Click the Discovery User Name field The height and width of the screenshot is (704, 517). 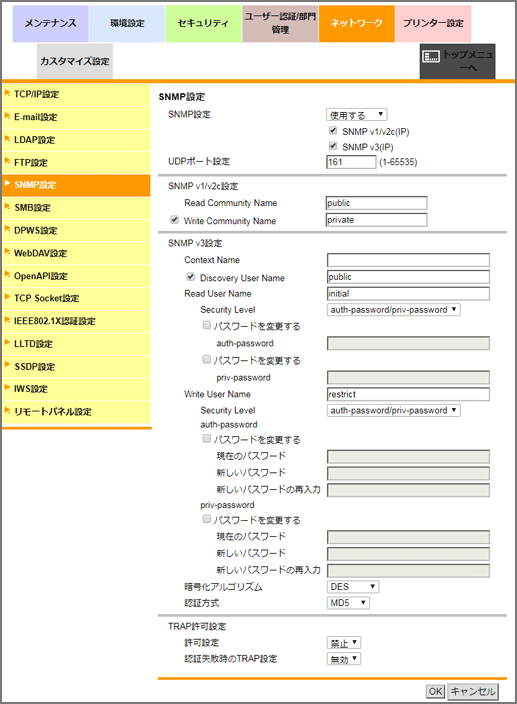pos(408,277)
